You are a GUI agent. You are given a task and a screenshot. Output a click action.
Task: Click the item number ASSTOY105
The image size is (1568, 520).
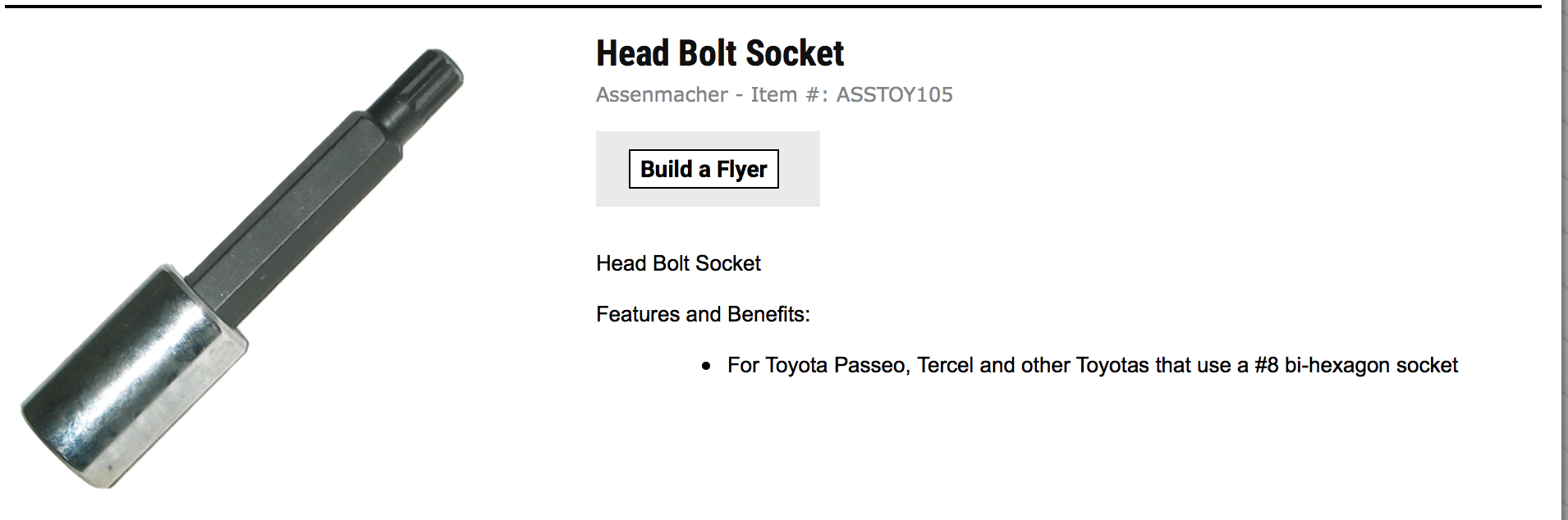click(x=894, y=95)
